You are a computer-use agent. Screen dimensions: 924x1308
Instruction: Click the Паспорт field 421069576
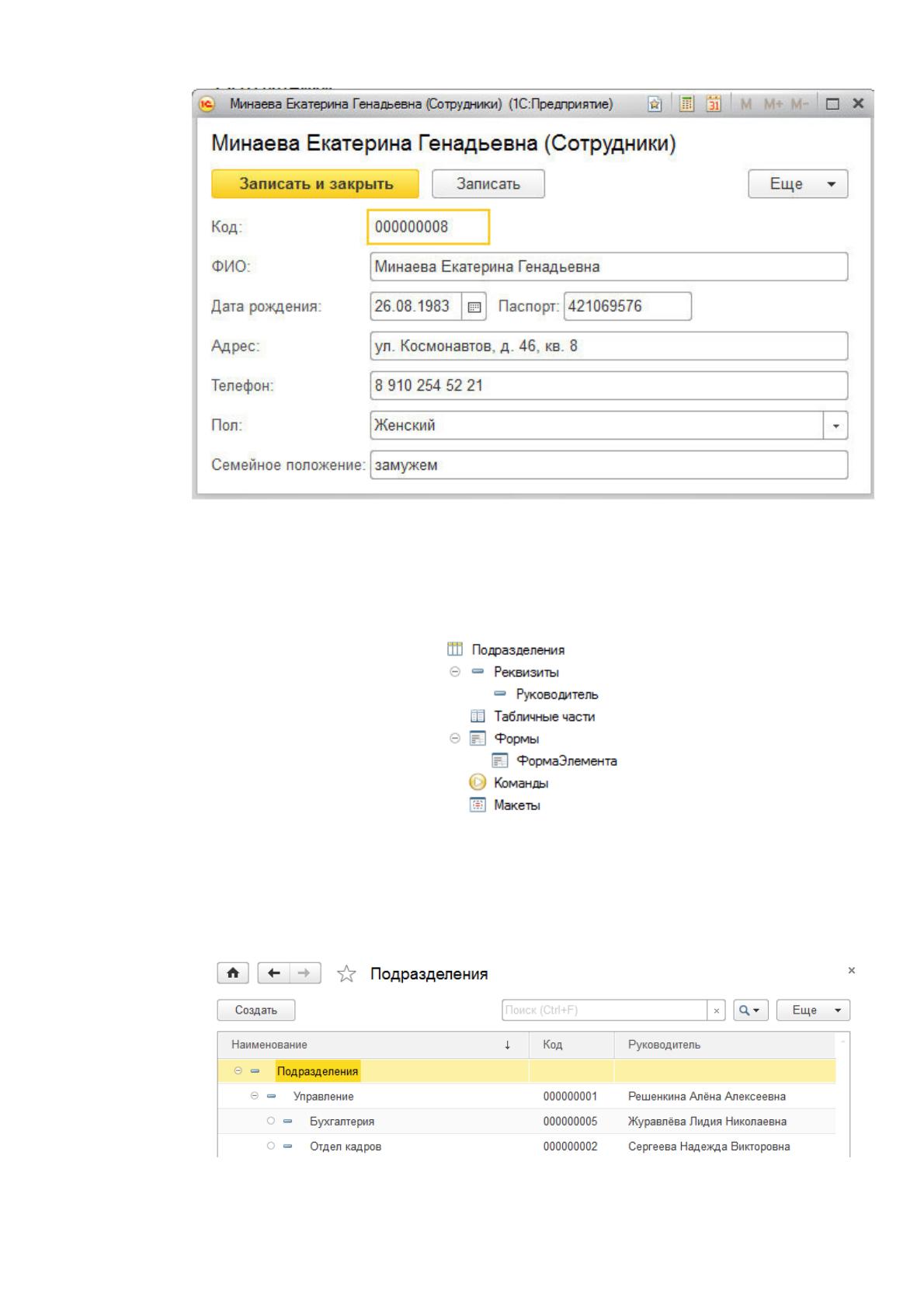(627, 306)
